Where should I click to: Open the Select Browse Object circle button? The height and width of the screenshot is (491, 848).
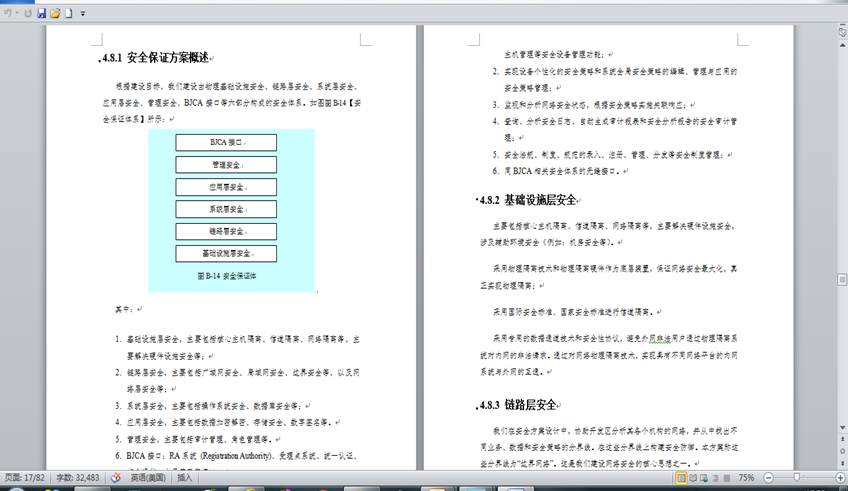(x=842, y=452)
